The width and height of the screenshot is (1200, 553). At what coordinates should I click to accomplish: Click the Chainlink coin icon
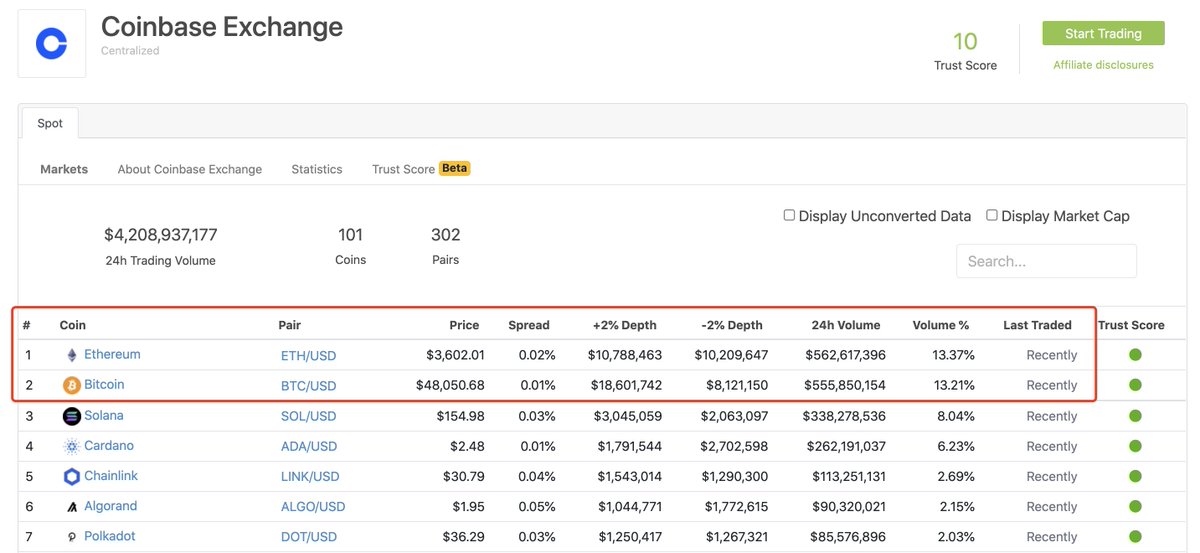pos(71,476)
